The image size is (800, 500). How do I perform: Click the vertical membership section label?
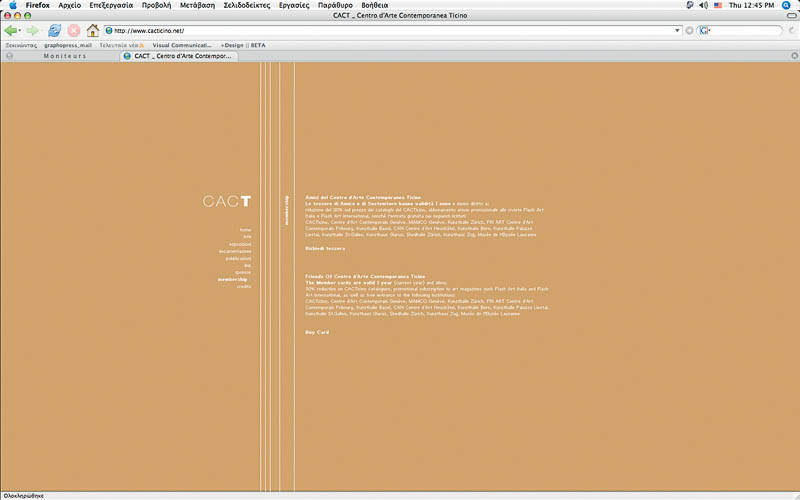pos(287,210)
